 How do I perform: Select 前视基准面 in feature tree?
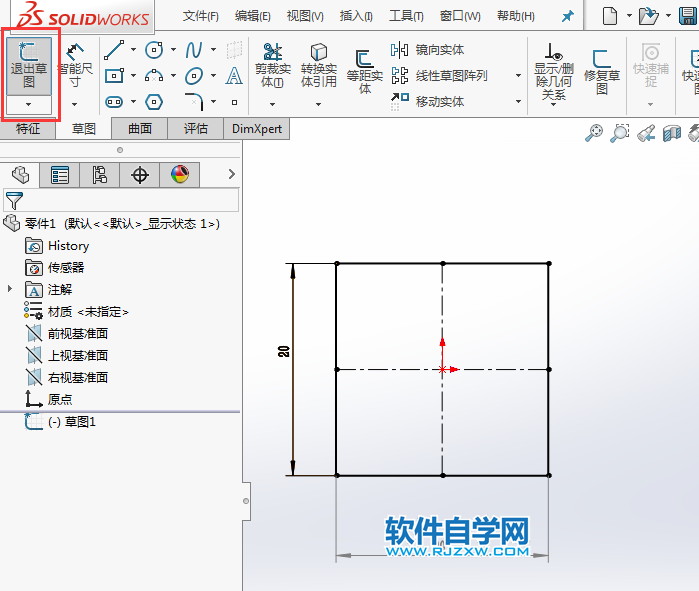[x=78, y=333]
